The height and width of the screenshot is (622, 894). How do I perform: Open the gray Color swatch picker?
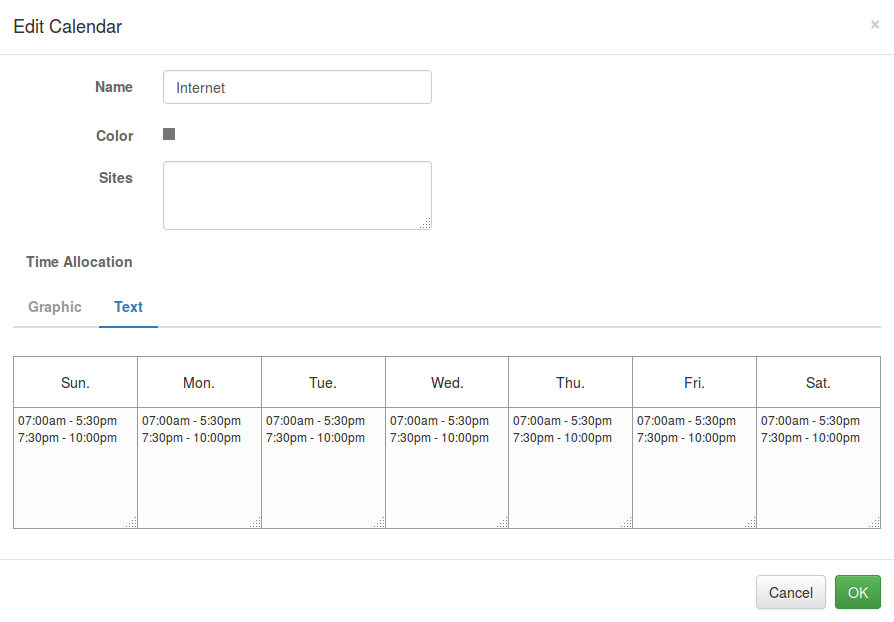(169, 134)
